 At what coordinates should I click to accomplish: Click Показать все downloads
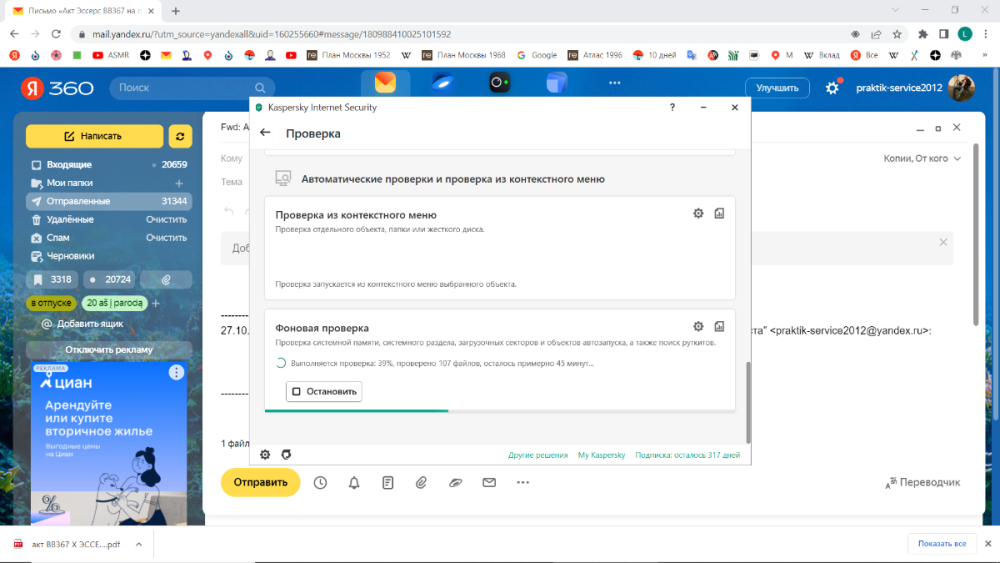[x=942, y=544]
